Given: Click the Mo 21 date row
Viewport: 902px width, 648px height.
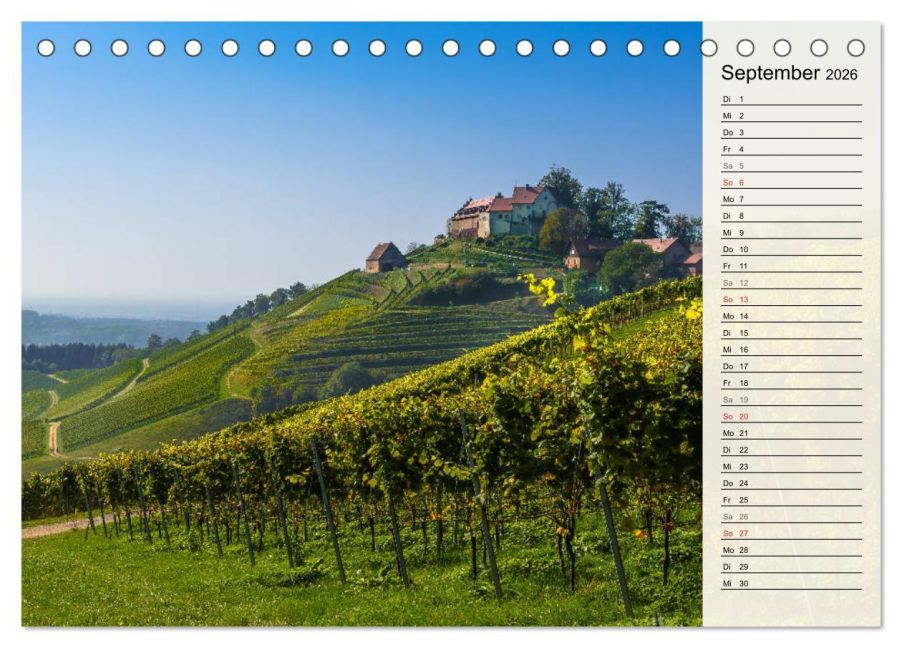Looking at the screenshot, I should click(x=790, y=433).
